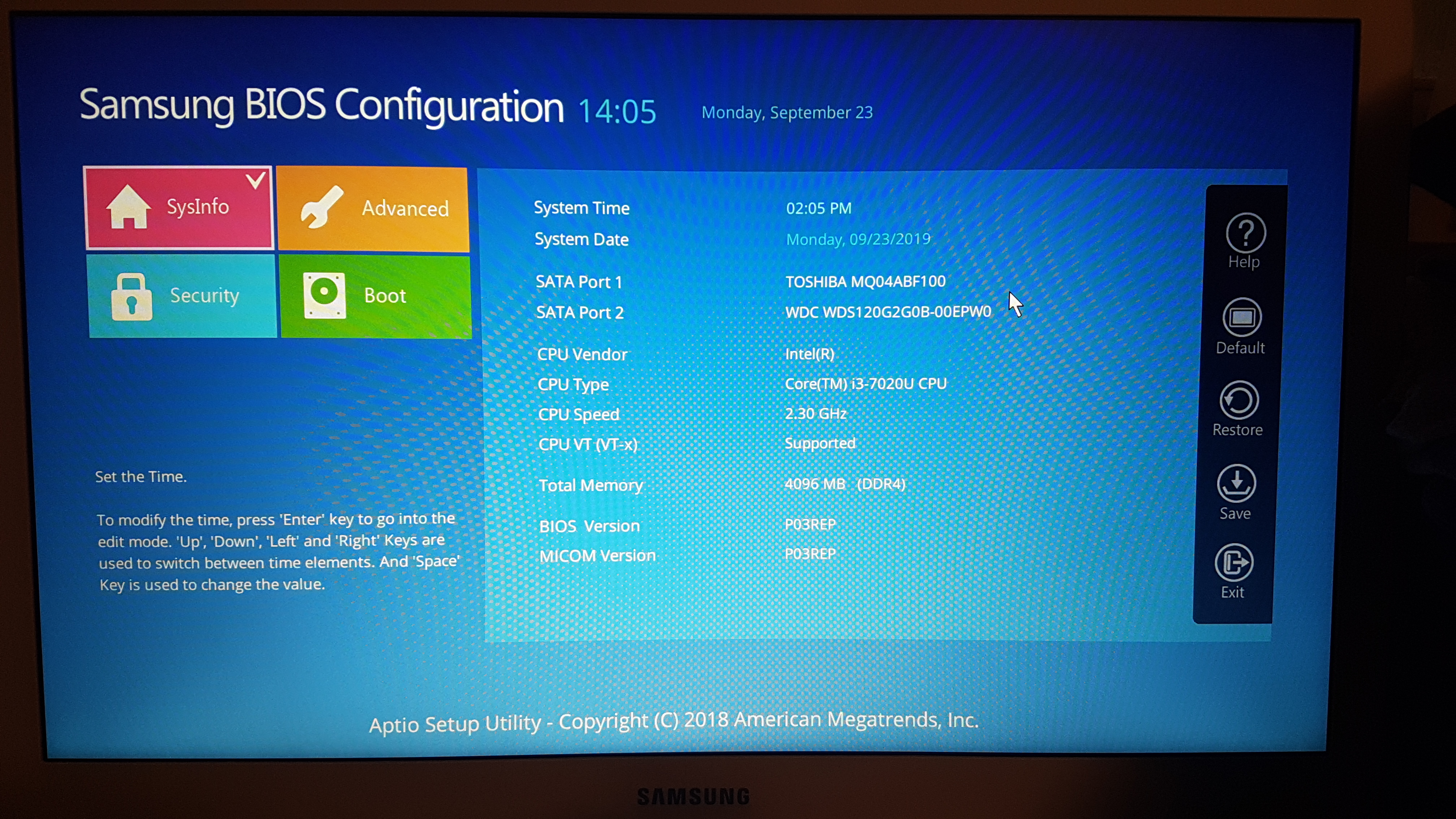Click the Supported VT-x value

tap(820, 443)
